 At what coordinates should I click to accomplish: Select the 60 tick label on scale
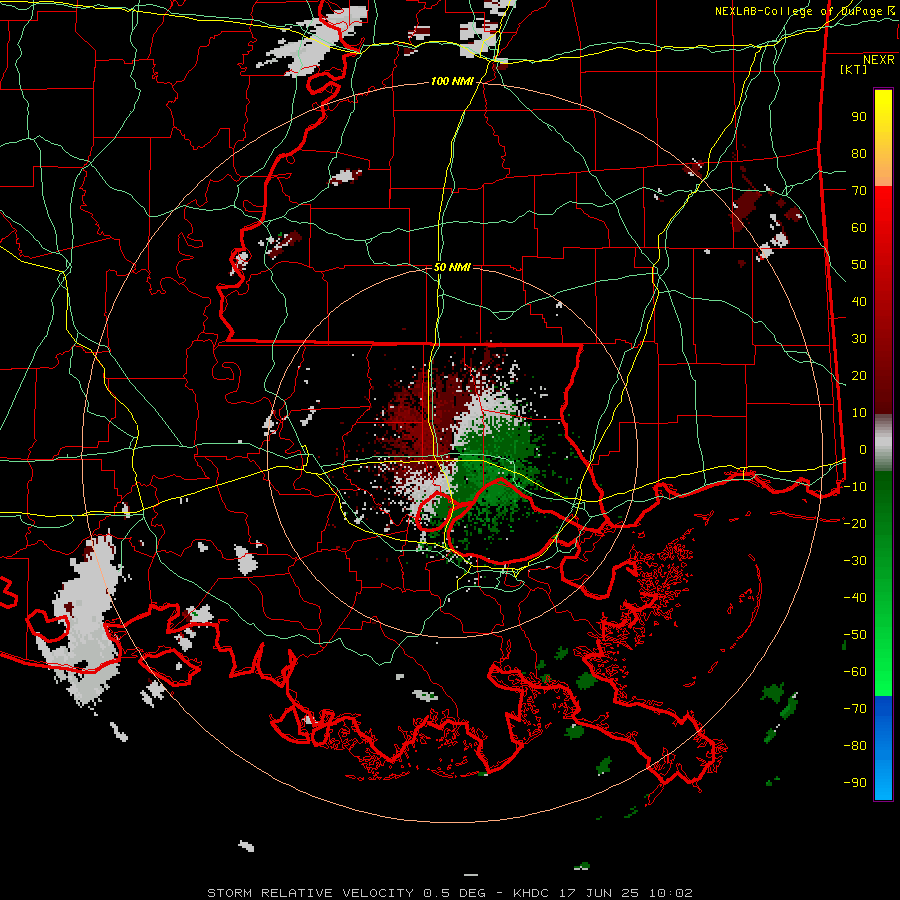[x=859, y=228]
